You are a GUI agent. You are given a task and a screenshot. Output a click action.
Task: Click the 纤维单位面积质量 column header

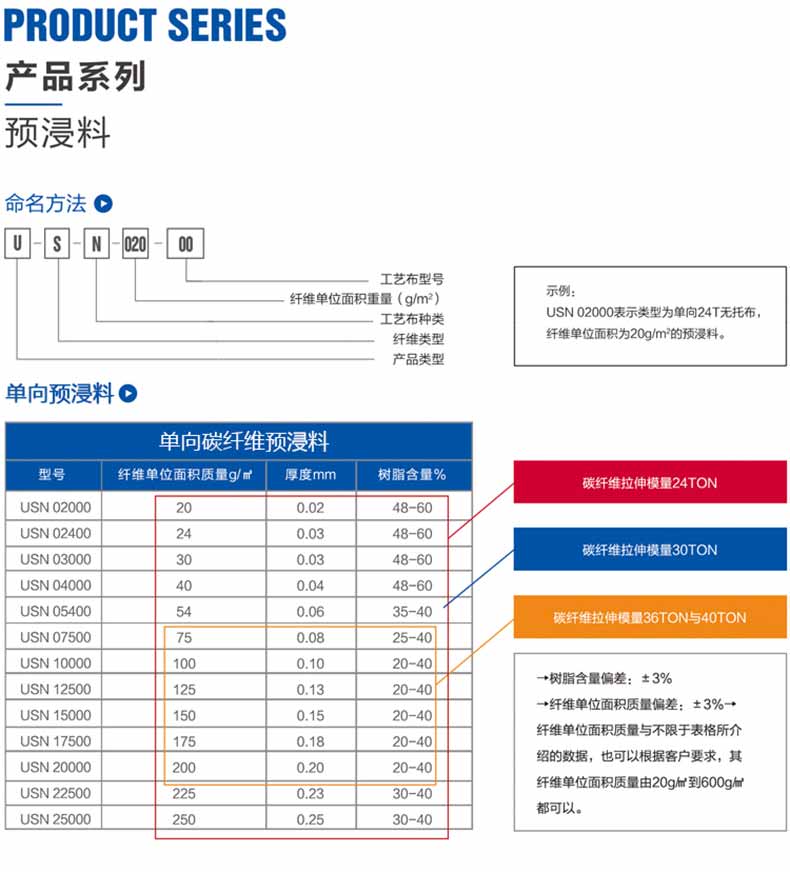coord(184,475)
